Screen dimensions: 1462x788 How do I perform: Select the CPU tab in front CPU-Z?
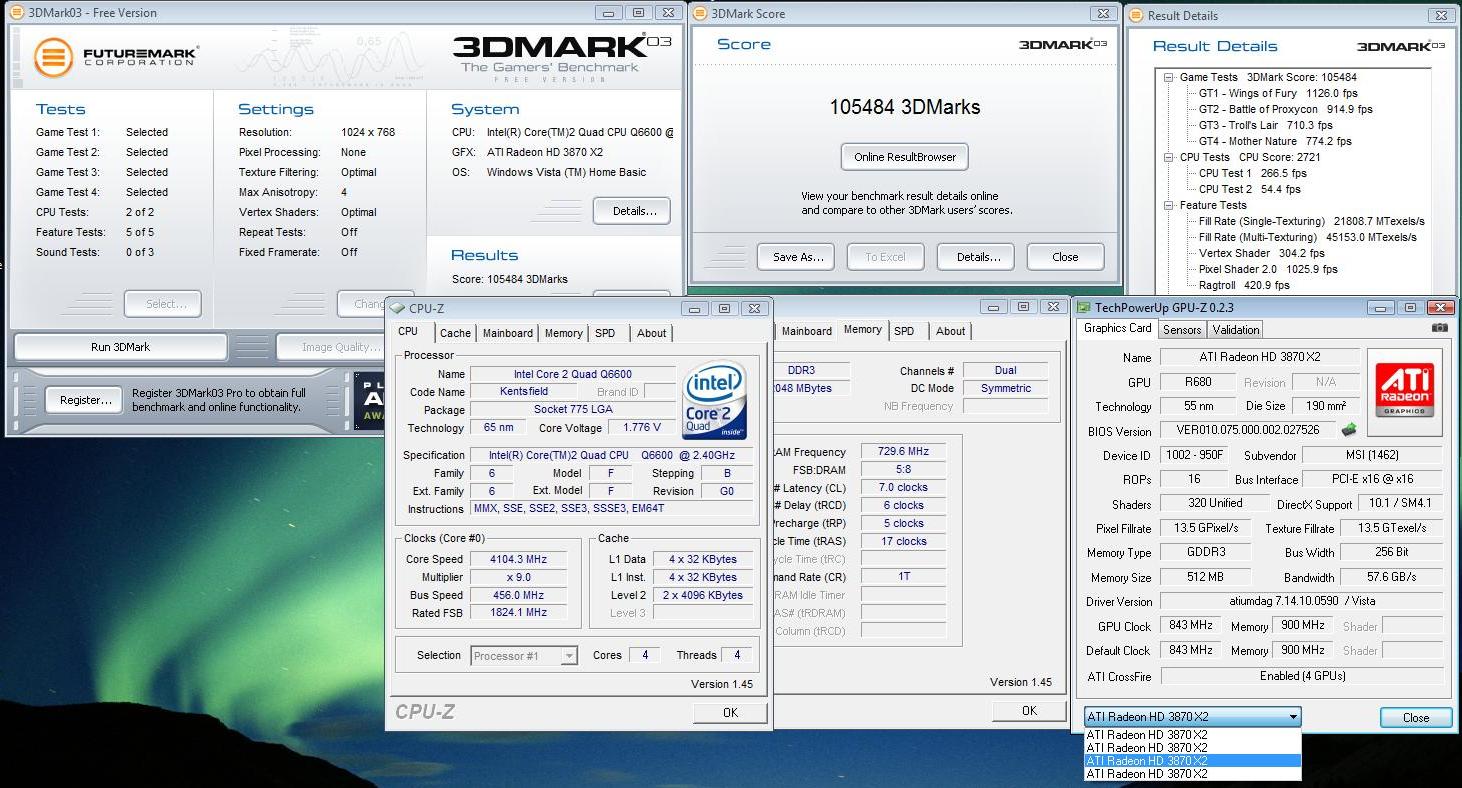[x=408, y=332]
